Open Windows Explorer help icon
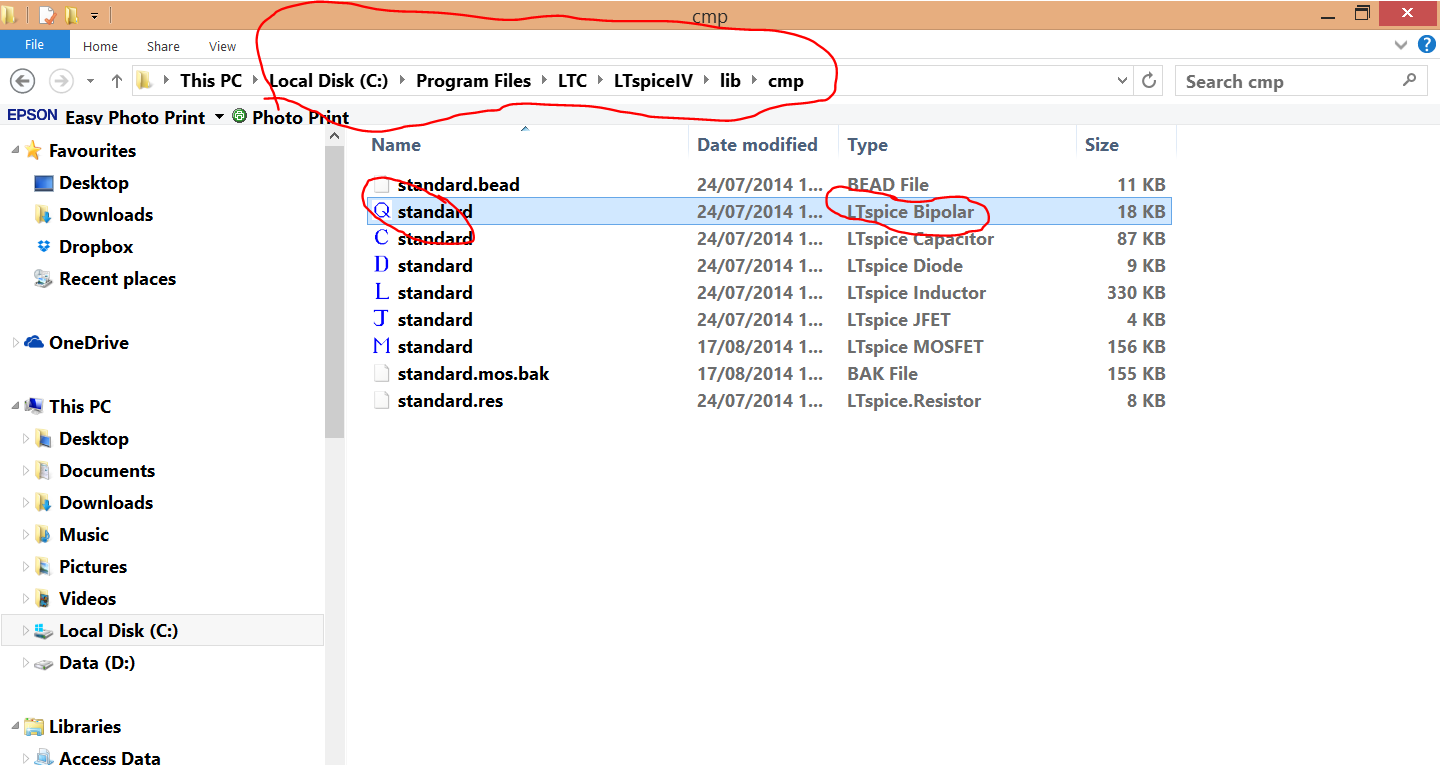The image size is (1440, 765). tap(1427, 44)
